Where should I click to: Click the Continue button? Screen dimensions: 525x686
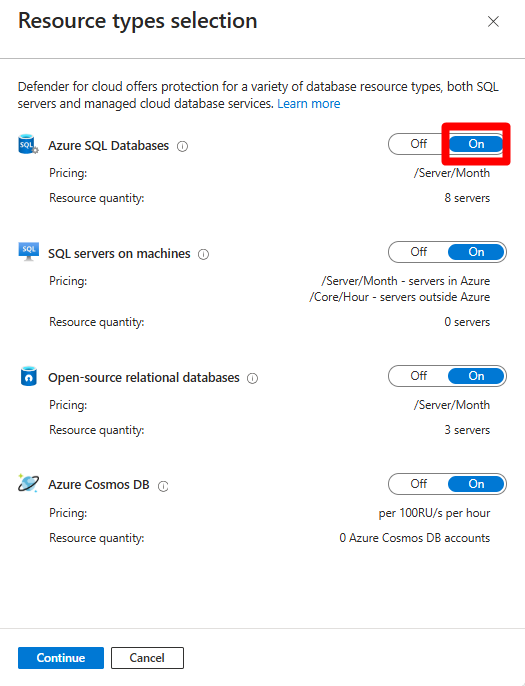pos(61,658)
